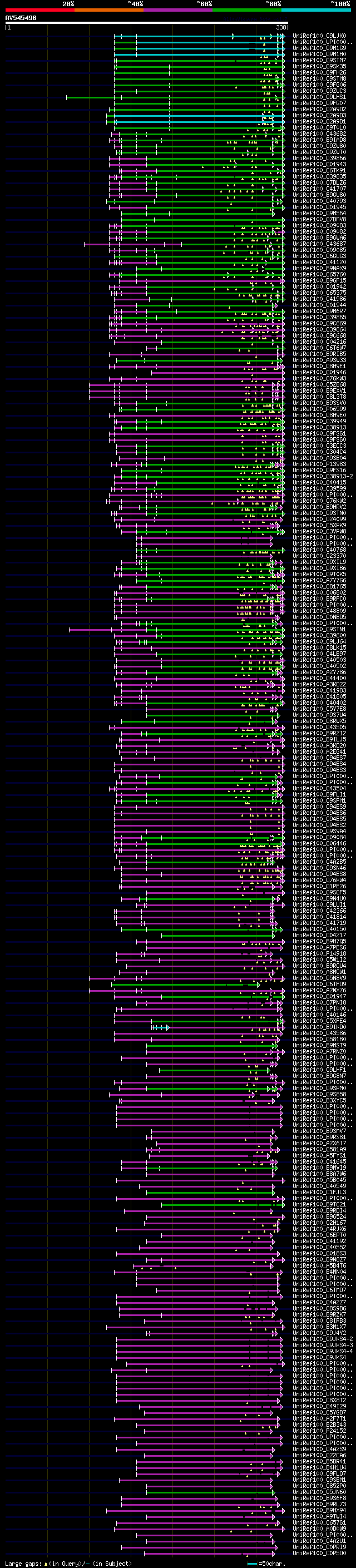Select the UniRef100_Q2A9D3 label
The image size is (356, 1568).
pos(319,116)
